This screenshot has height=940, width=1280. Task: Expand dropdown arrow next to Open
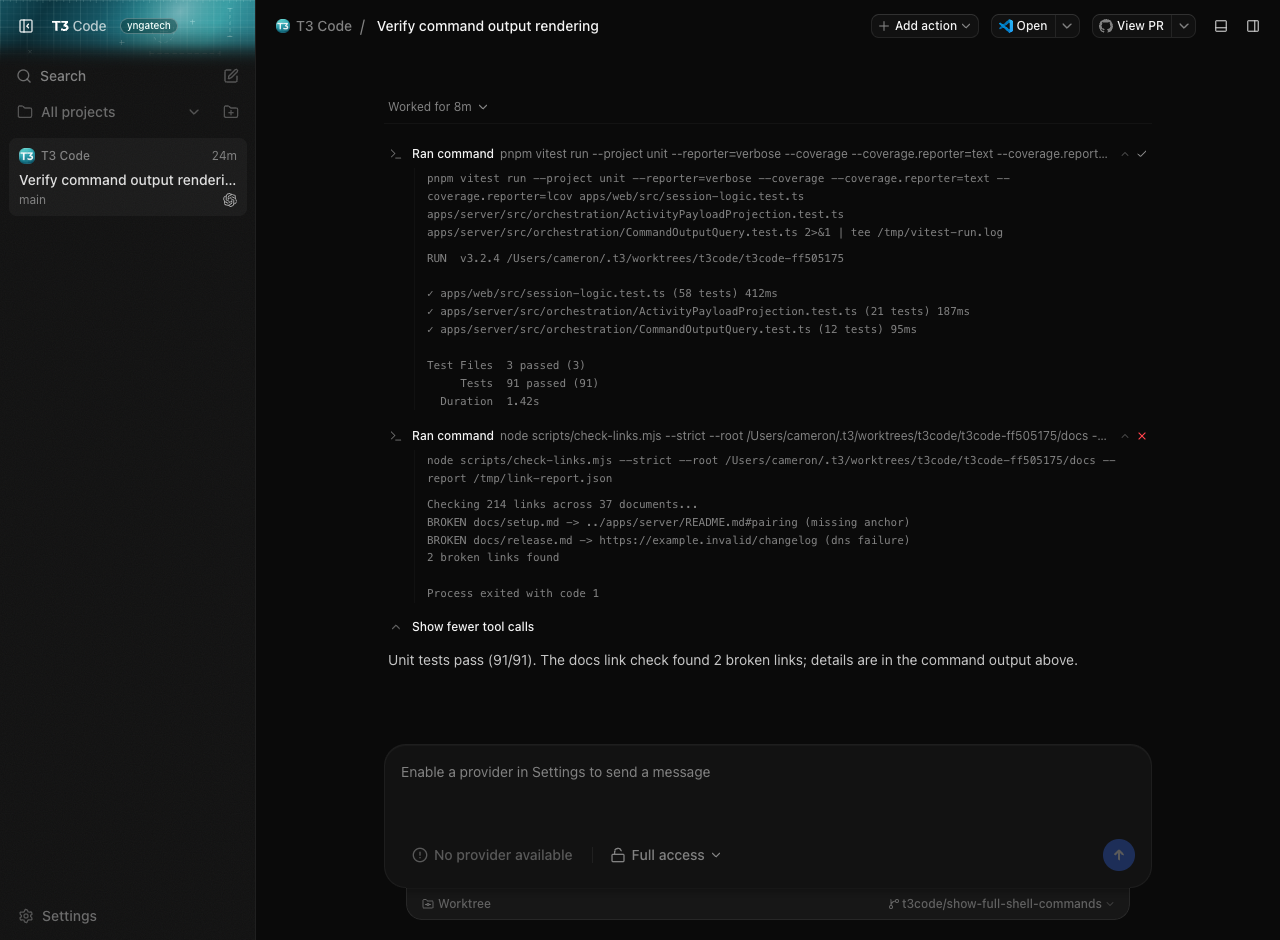pos(1067,26)
